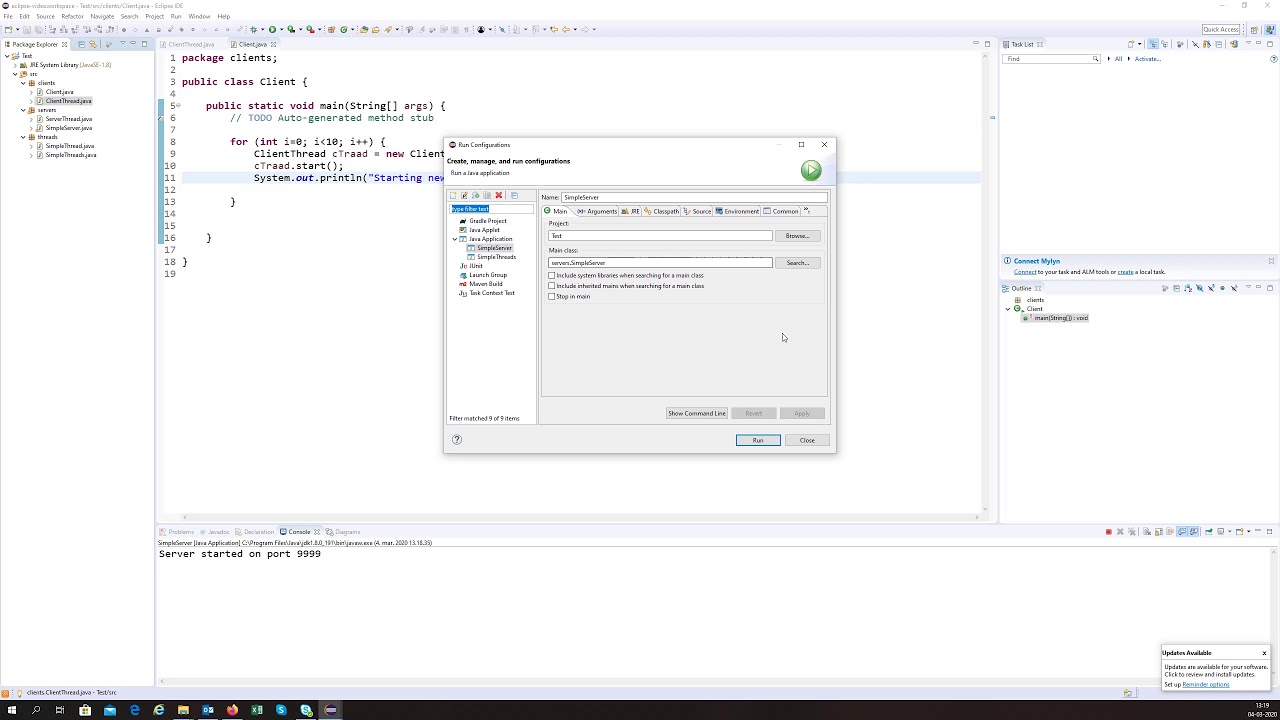Viewport: 1280px width, 720px height.
Task: Click Show Command Line button
Action: click(697, 413)
